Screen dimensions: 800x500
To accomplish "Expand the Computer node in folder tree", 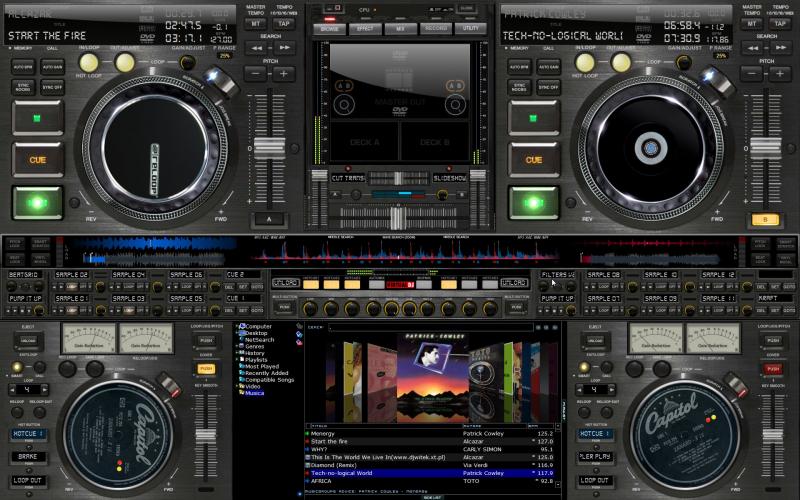I will [x=235, y=326].
